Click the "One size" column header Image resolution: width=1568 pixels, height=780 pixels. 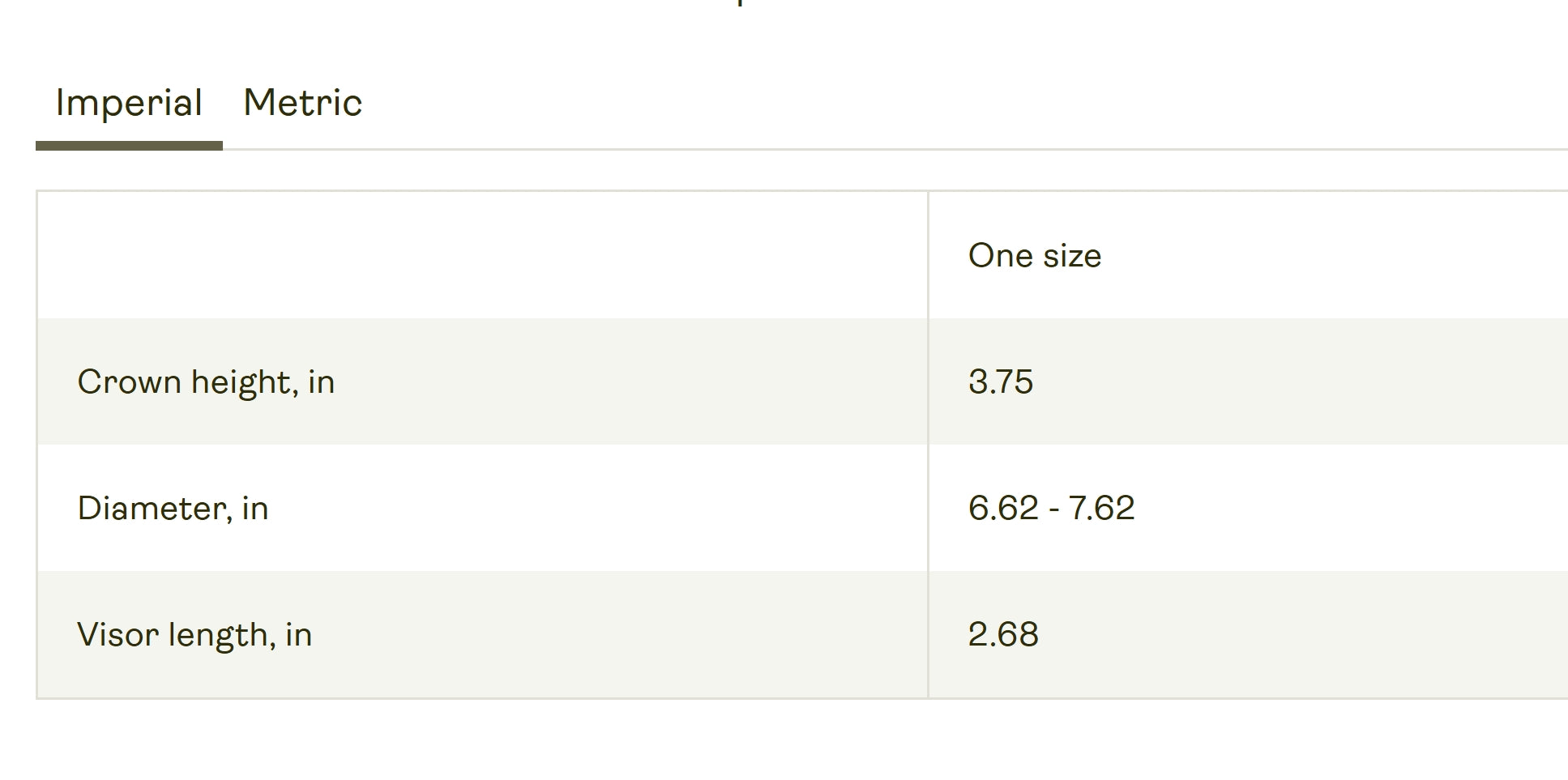1034,256
